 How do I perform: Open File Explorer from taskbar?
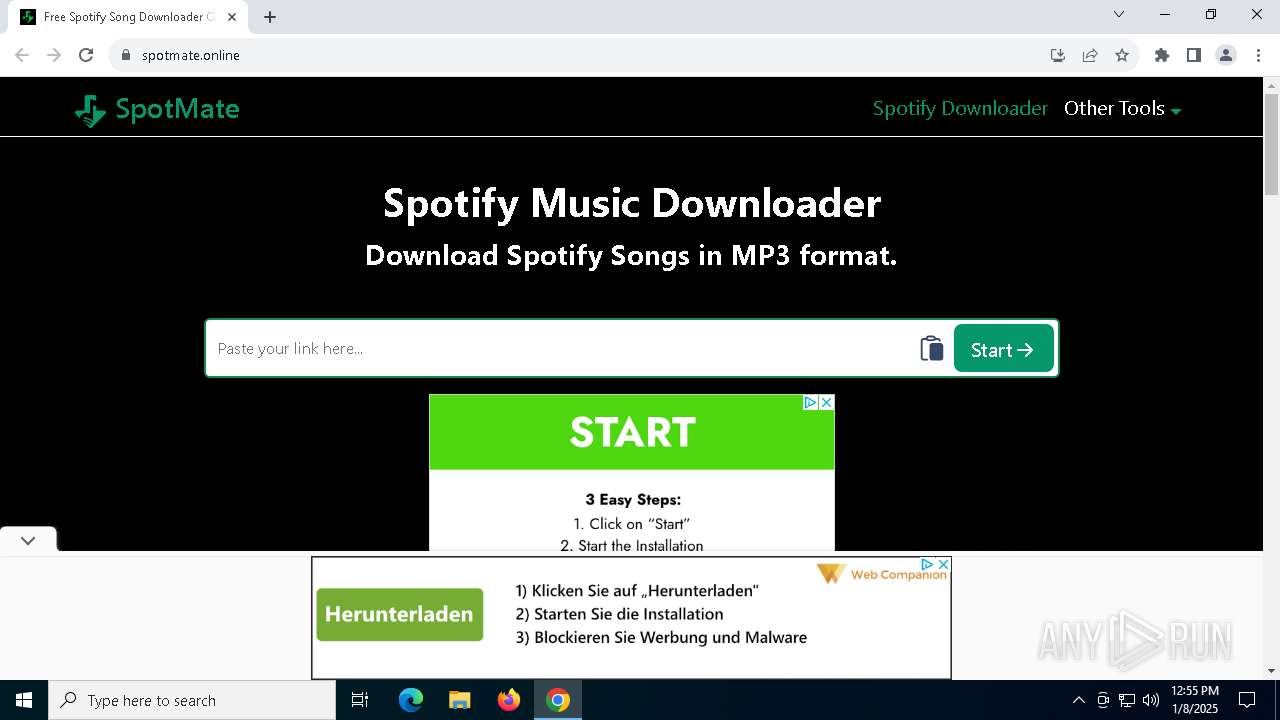coord(459,700)
